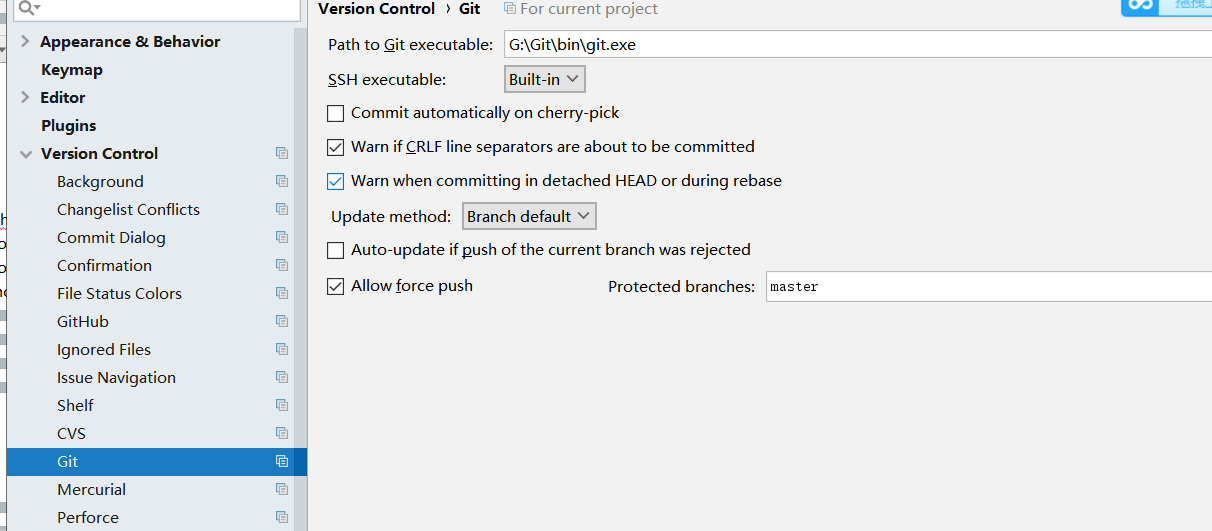Click the Path to Git executable field

pos(857,45)
